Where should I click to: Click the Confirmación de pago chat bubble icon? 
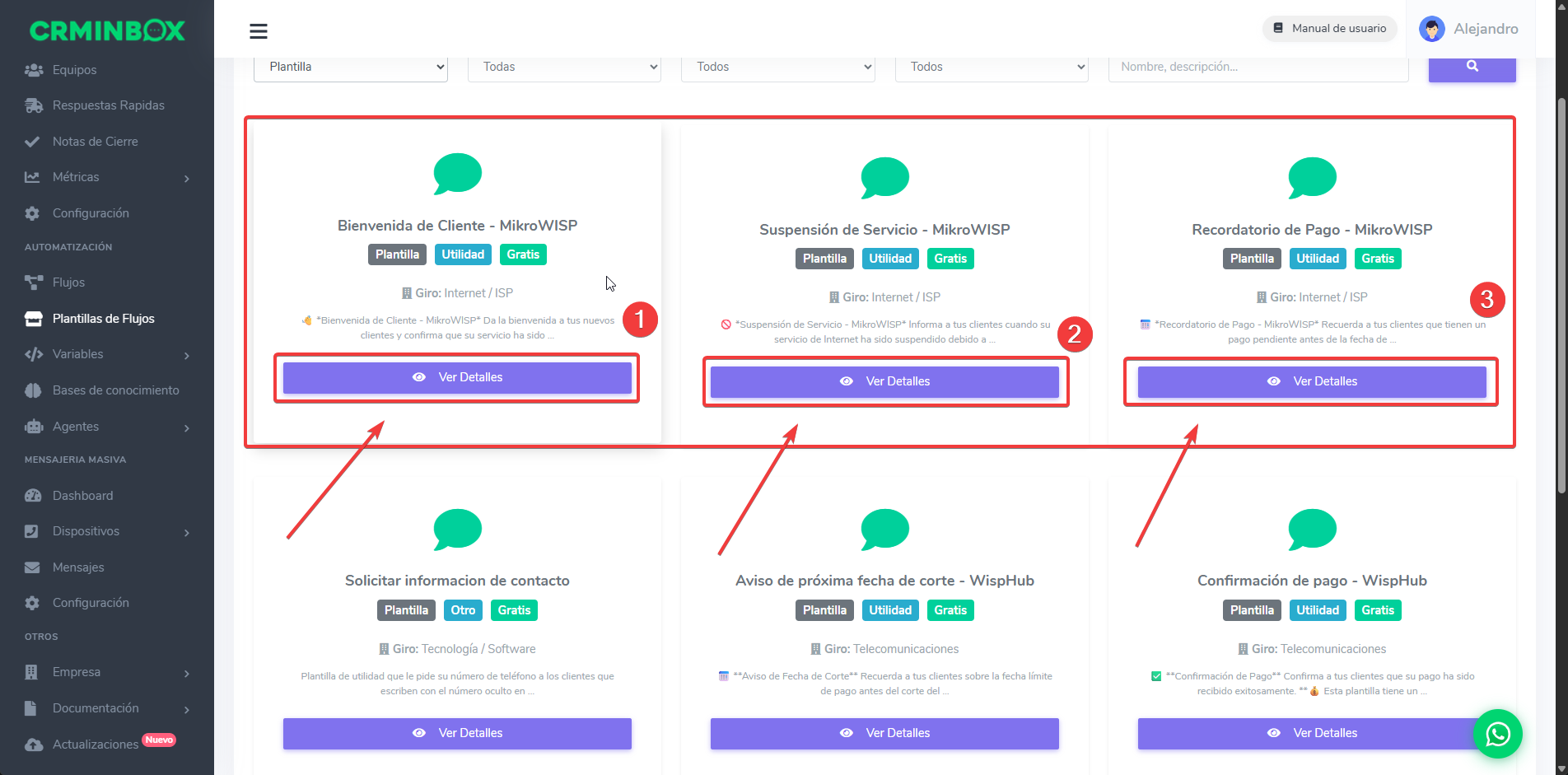click(1312, 529)
